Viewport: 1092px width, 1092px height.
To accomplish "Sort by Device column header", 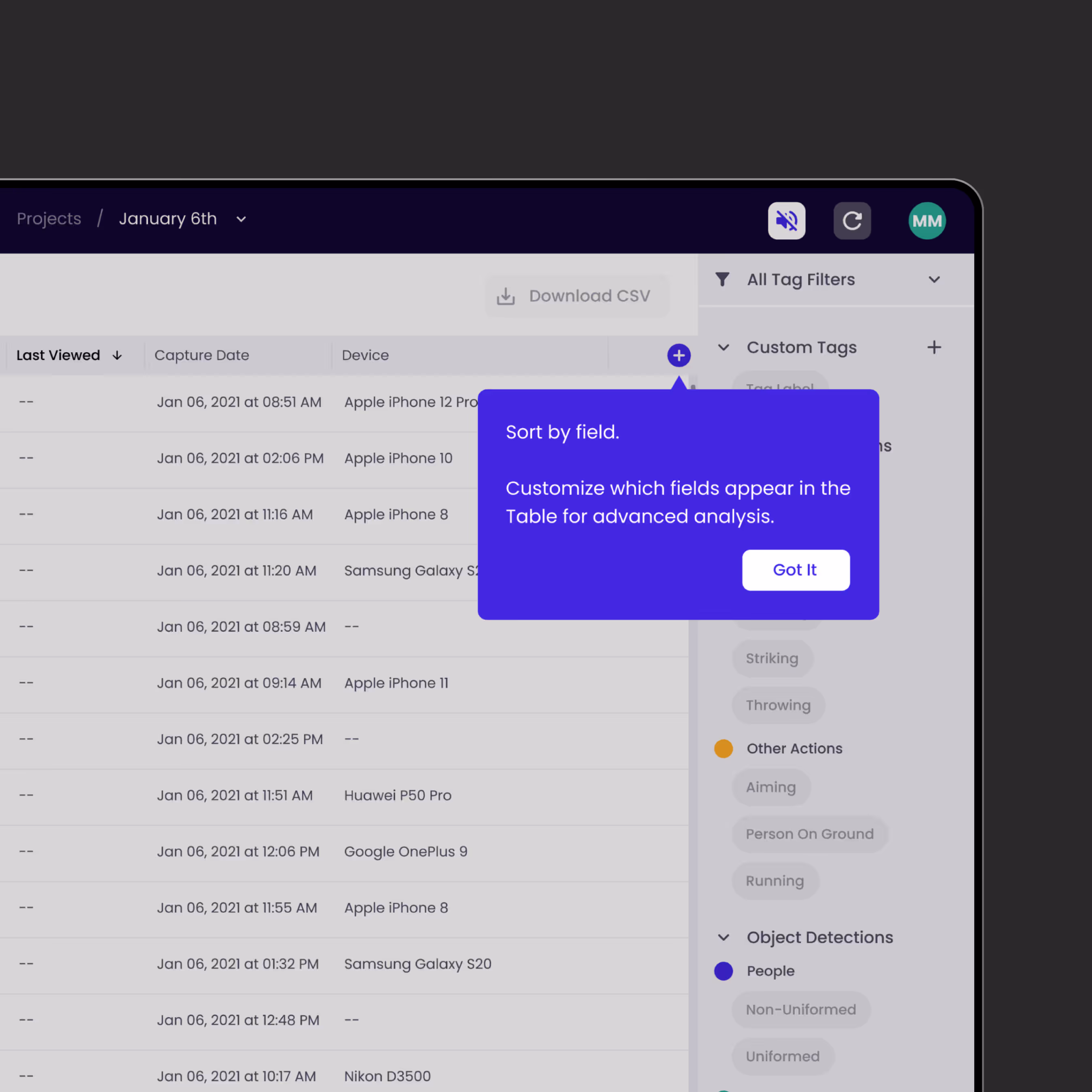I will tap(365, 355).
